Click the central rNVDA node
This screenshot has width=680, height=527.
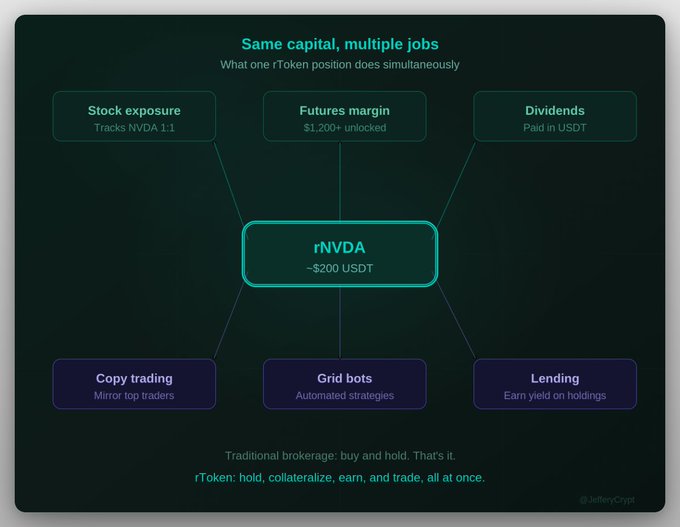(x=340, y=254)
